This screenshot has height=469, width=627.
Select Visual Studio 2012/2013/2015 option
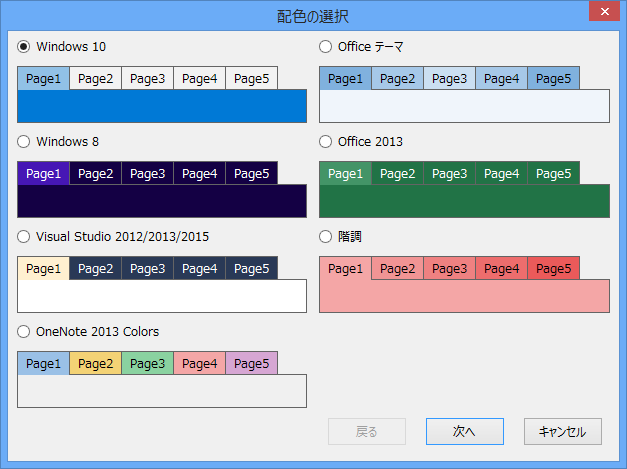pos(25,237)
